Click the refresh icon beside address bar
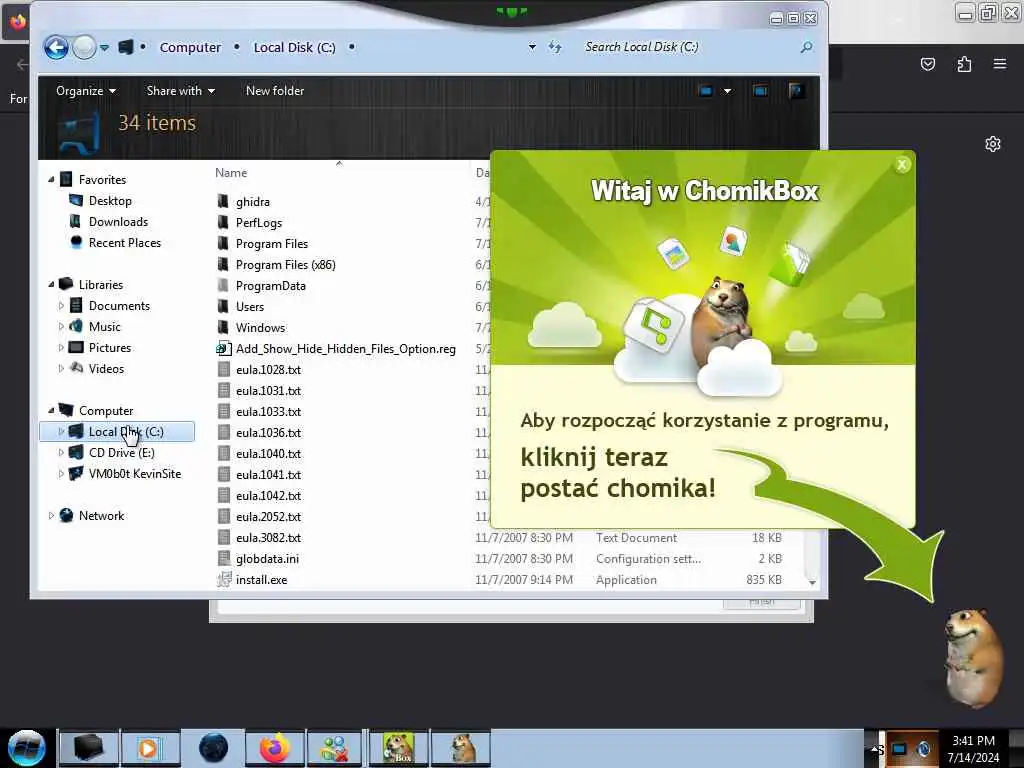 [555, 47]
